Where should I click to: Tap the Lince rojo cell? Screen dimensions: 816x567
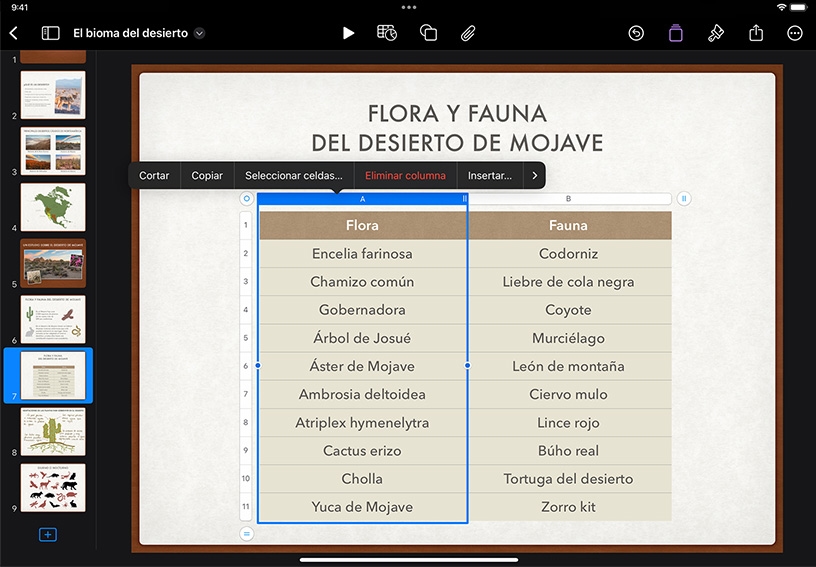tap(569, 422)
